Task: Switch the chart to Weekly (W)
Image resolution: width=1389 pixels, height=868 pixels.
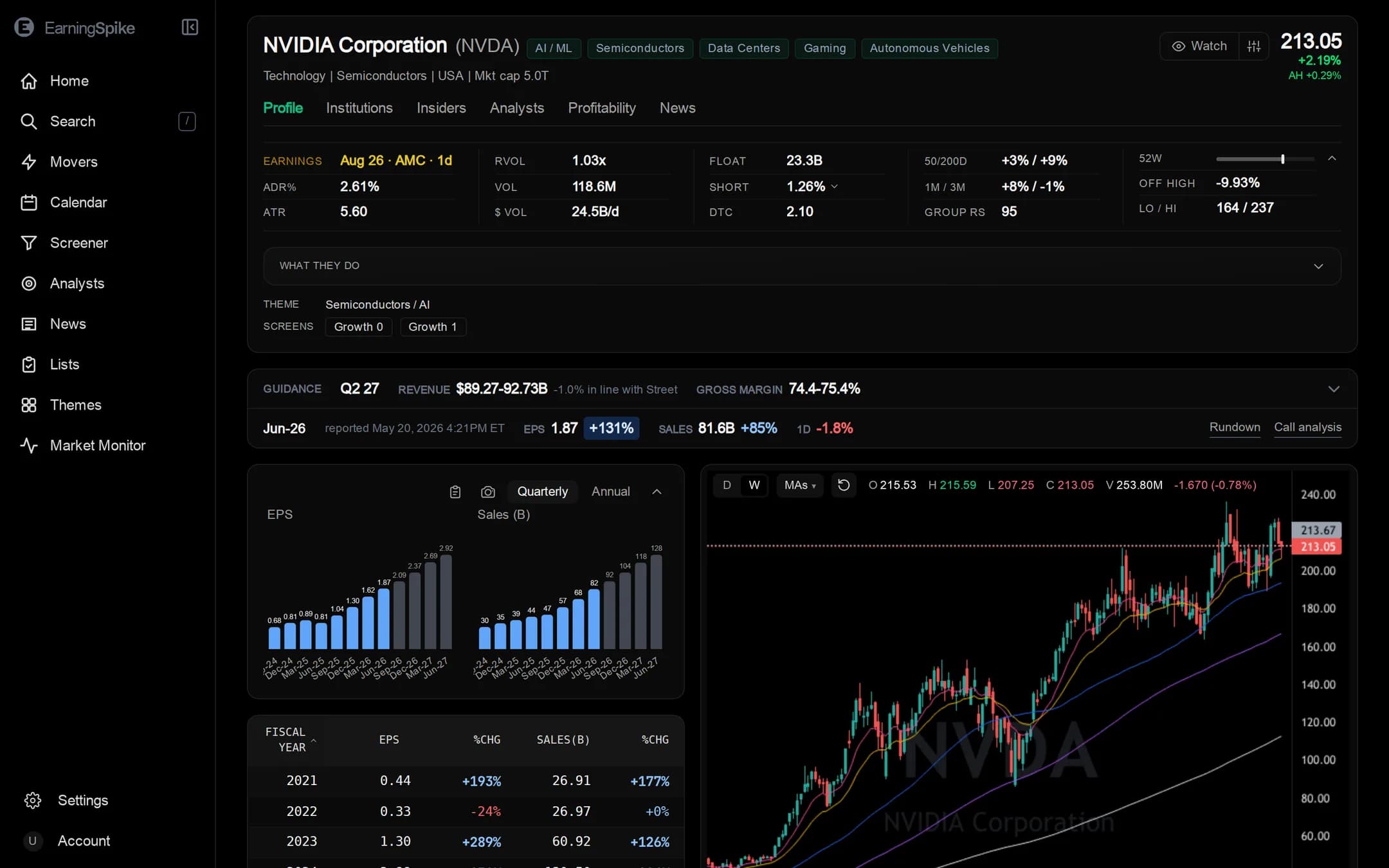Action: coord(754,485)
